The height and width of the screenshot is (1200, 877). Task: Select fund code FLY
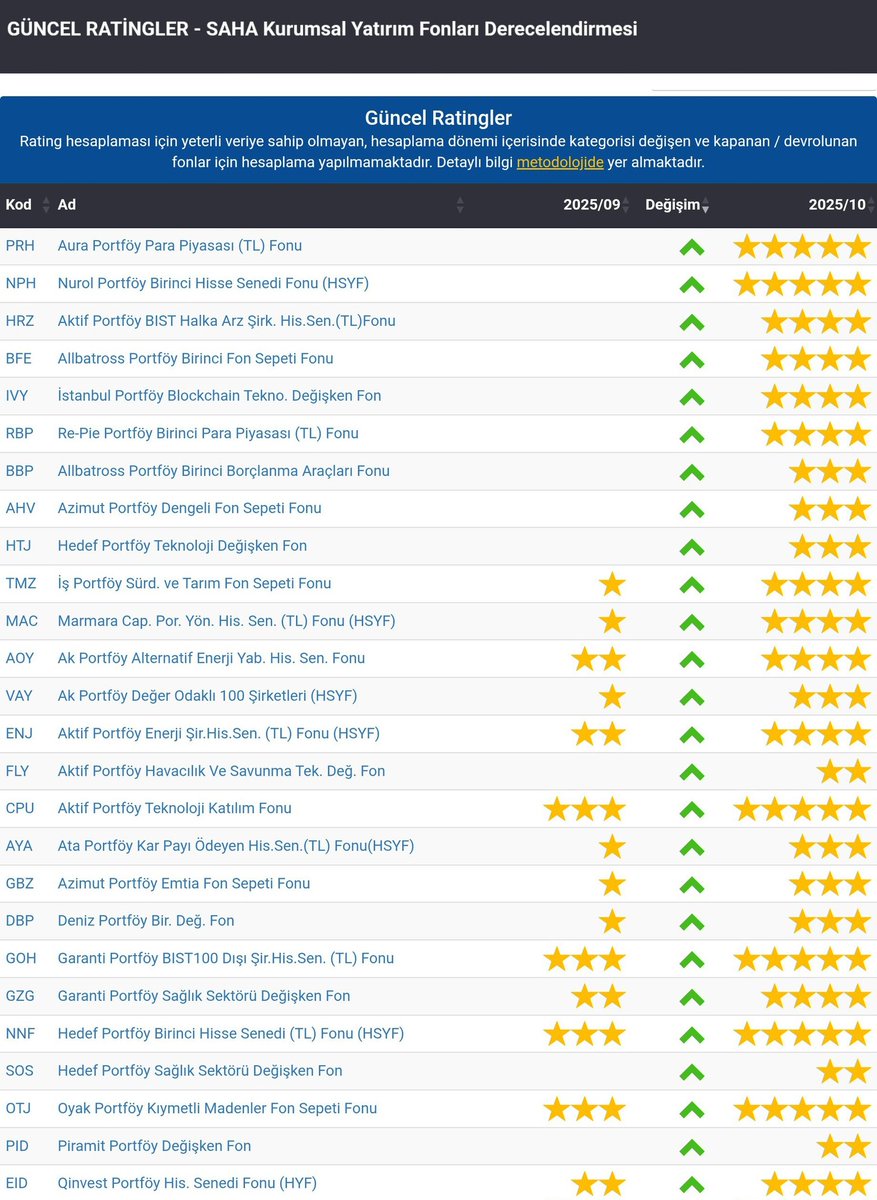[18, 771]
